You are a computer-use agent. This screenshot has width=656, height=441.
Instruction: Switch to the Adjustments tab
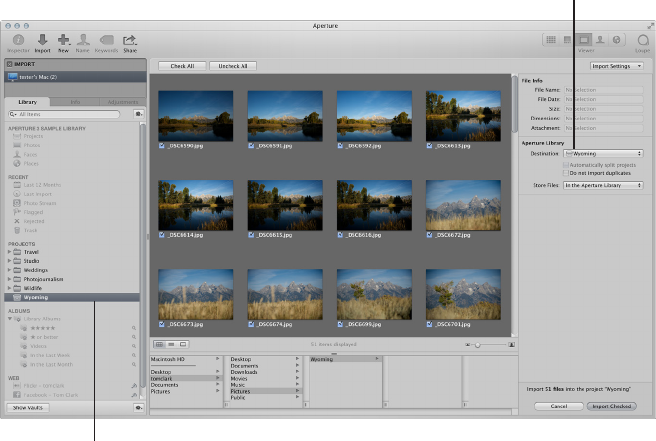click(x=123, y=102)
